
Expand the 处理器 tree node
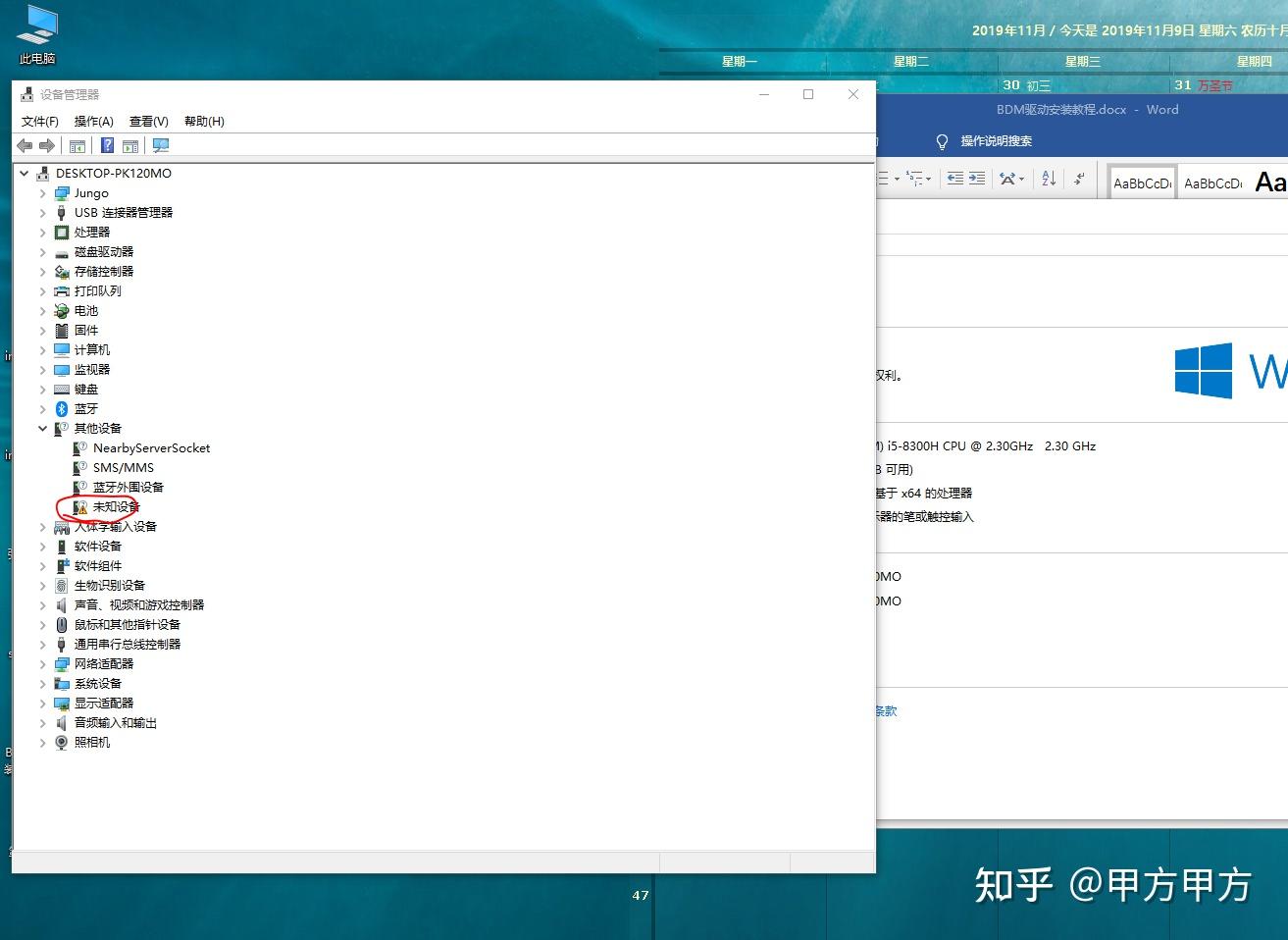[x=43, y=232]
